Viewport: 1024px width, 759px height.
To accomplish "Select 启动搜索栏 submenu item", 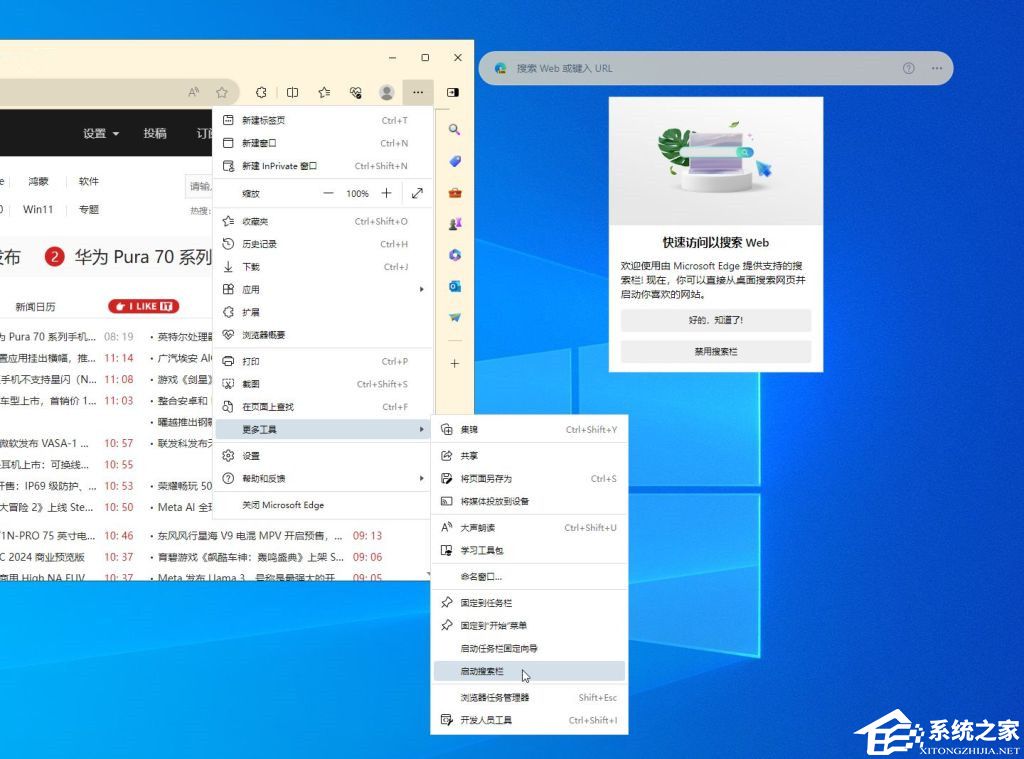I will [x=529, y=671].
